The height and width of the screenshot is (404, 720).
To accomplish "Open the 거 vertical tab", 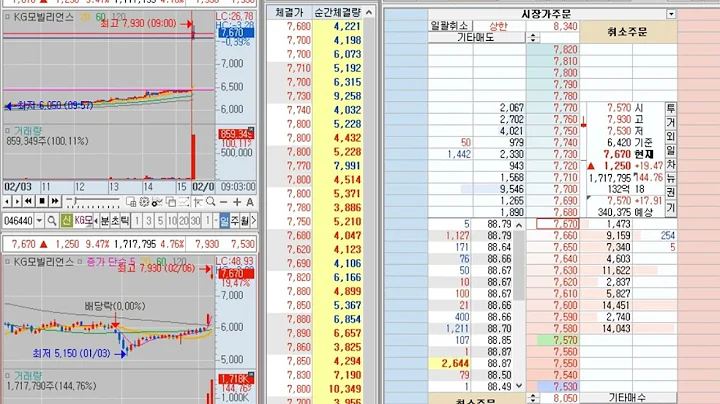I will (x=670, y=123).
